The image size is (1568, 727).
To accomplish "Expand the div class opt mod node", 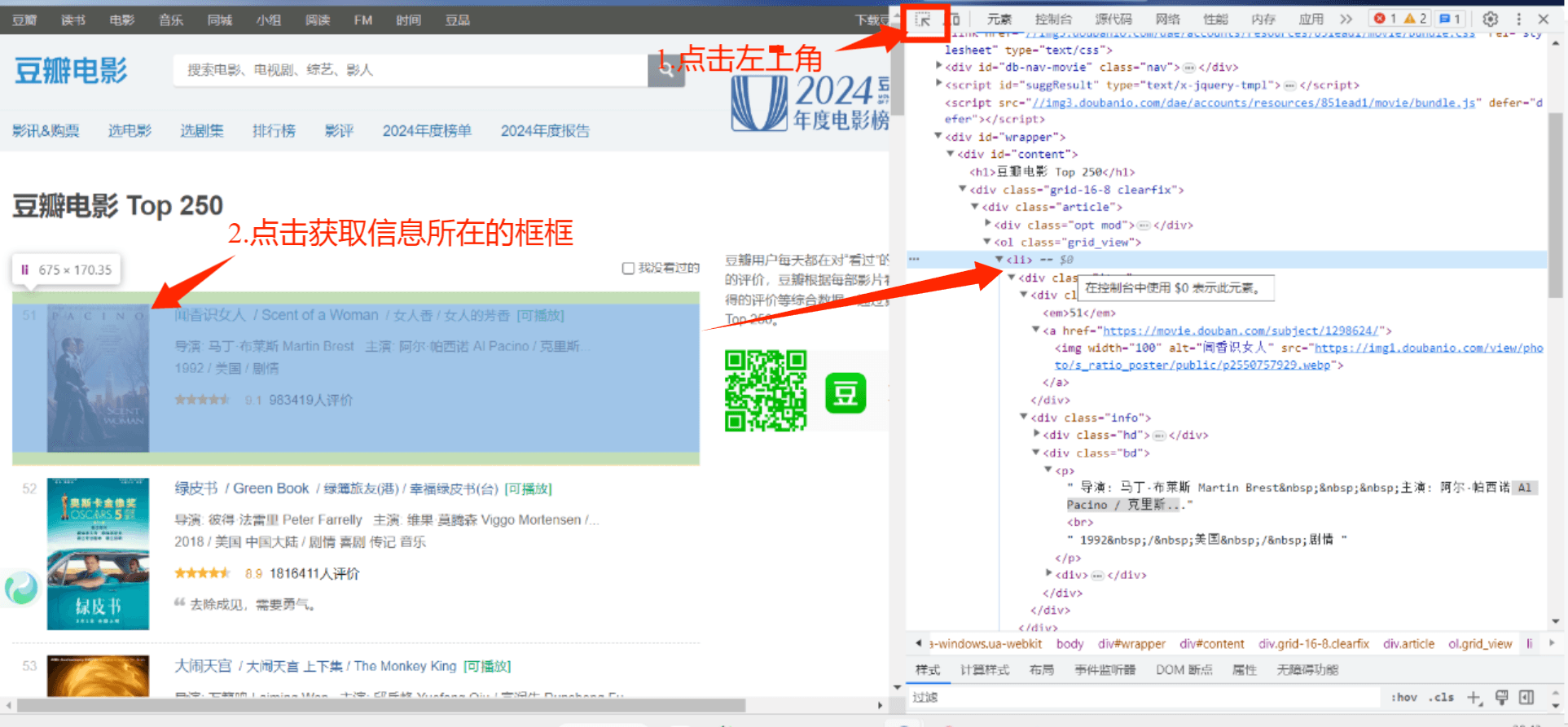I will point(987,224).
